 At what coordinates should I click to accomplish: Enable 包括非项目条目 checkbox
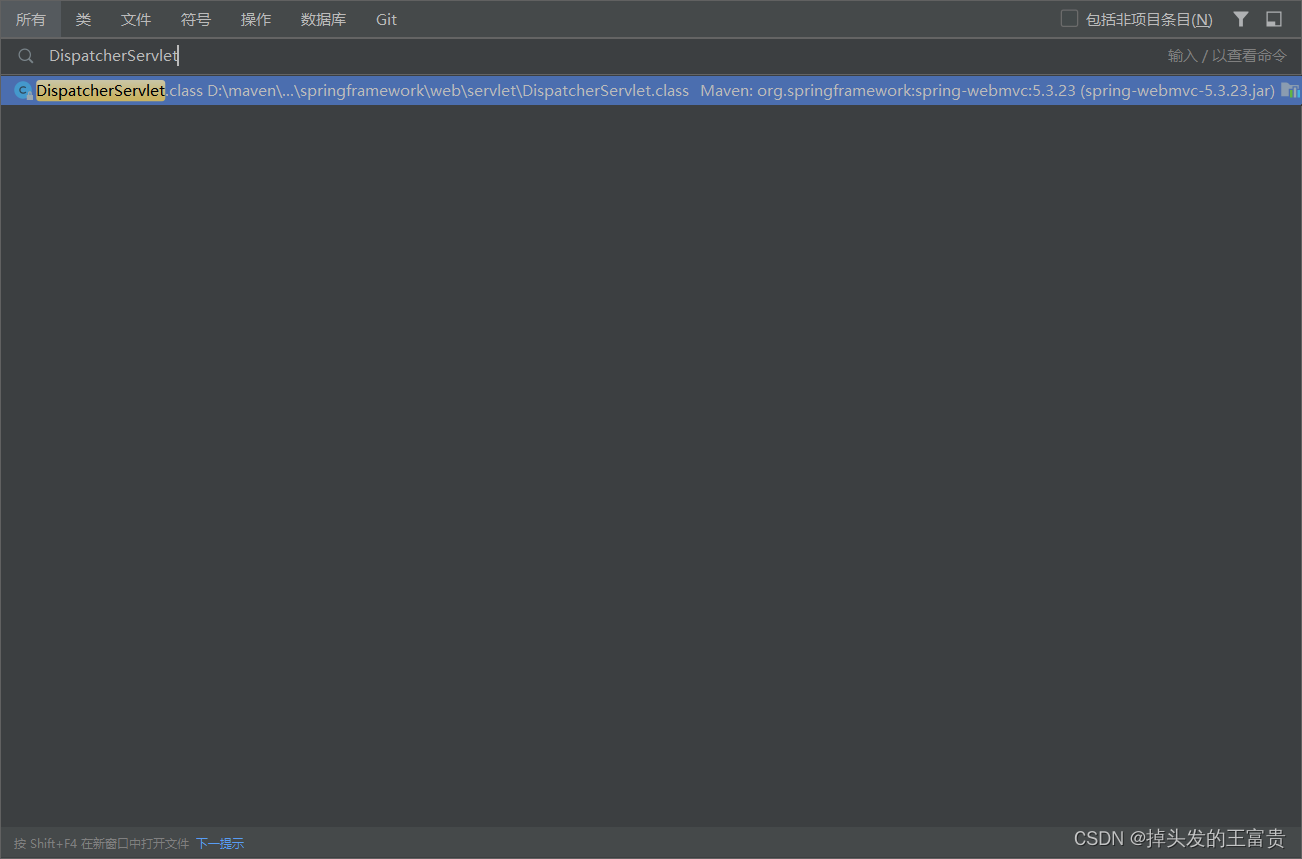[1069, 19]
